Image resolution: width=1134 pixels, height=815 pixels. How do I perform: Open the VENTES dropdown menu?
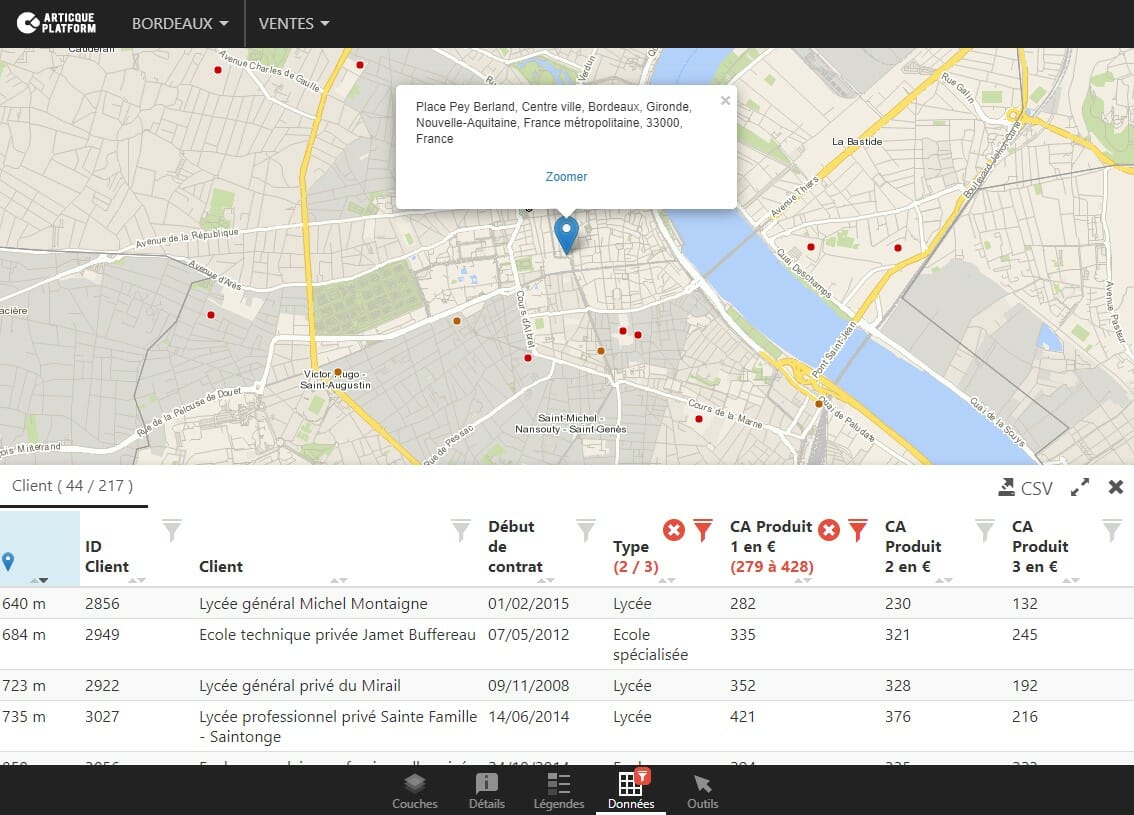(x=294, y=24)
